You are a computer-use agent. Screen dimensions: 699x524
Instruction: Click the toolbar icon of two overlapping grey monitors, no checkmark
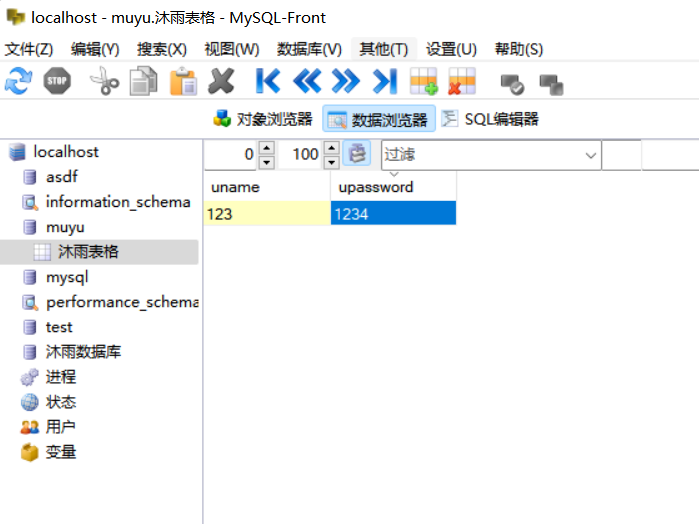(x=551, y=85)
